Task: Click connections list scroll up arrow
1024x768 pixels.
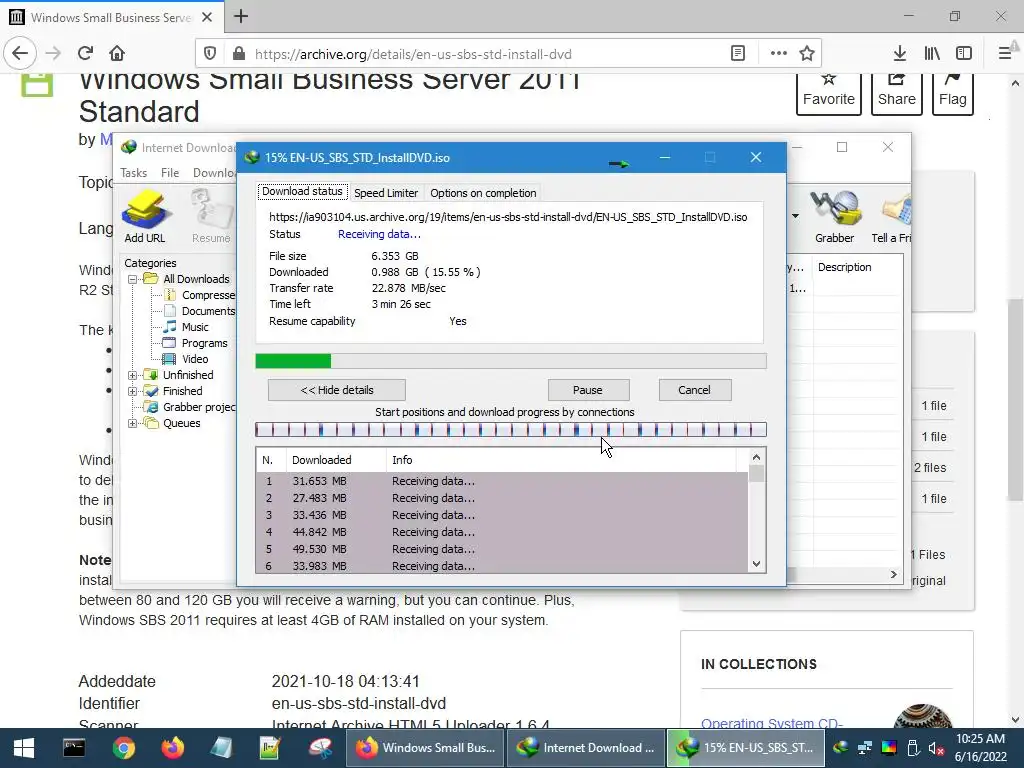Action: pyautogui.click(x=756, y=457)
